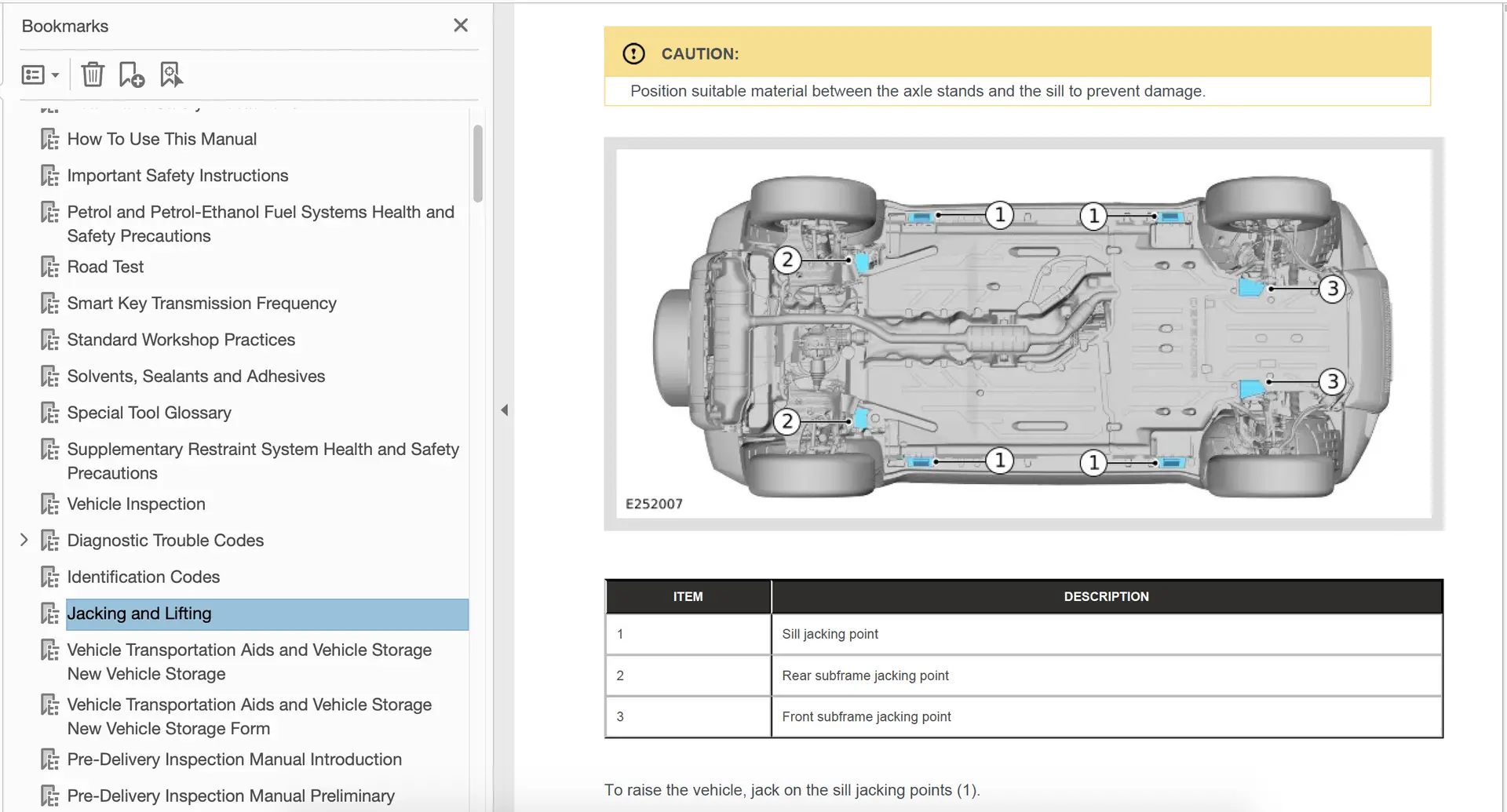1507x812 pixels.
Task: Expand the Diagnostic Trouble Codes bookmark
Action: [x=24, y=540]
